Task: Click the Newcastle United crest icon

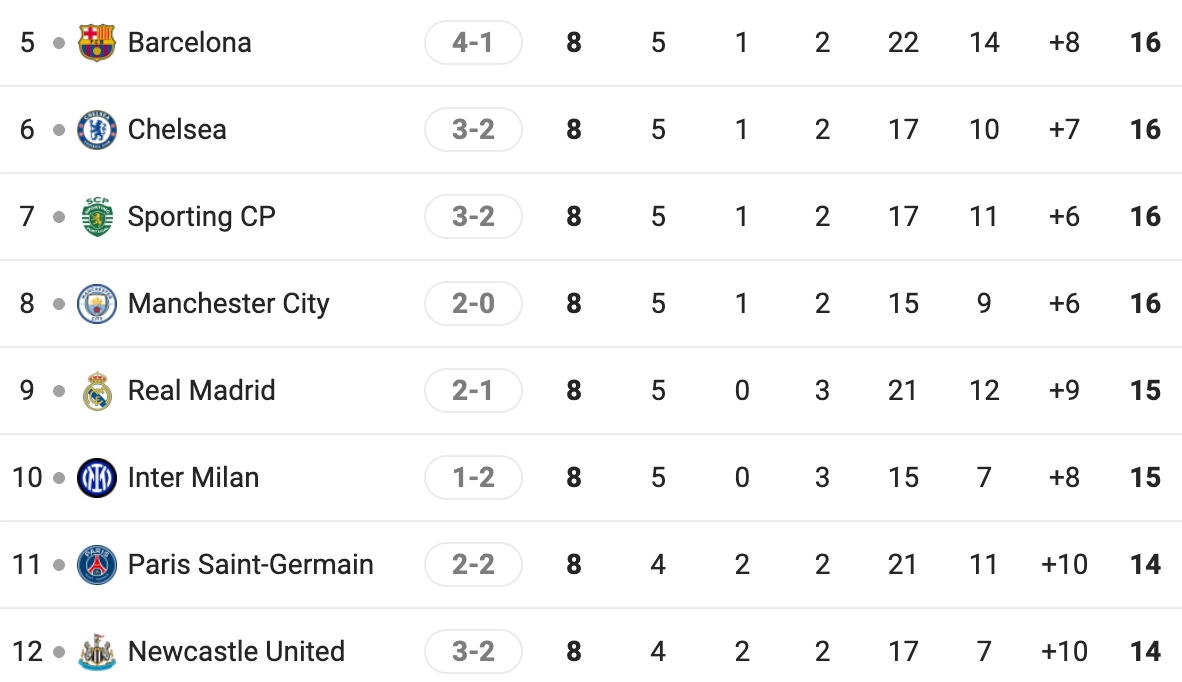Action: tap(97, 652)
